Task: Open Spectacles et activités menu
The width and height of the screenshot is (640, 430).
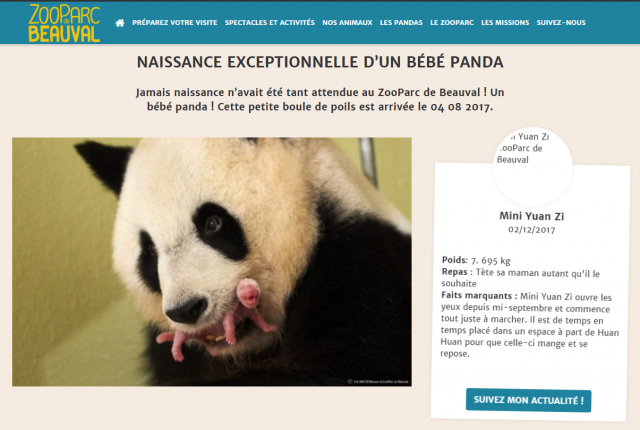Action: pos(270,23)
